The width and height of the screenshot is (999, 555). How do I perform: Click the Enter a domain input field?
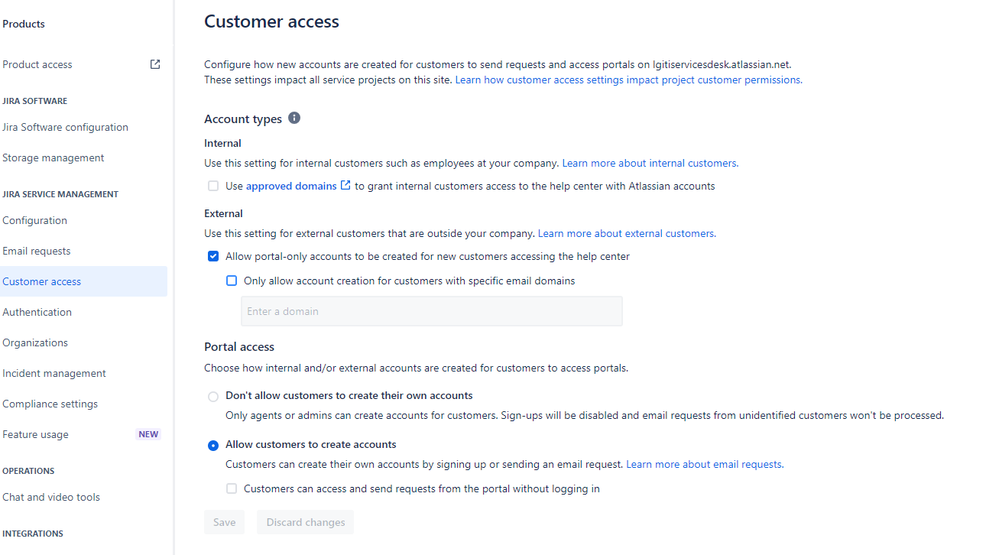[x=431, y=311]
